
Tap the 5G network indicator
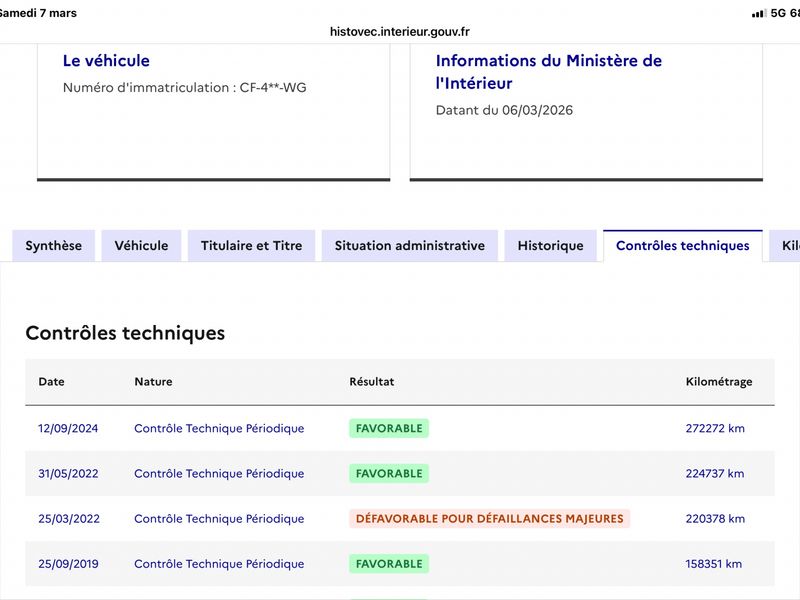(778, 13)
